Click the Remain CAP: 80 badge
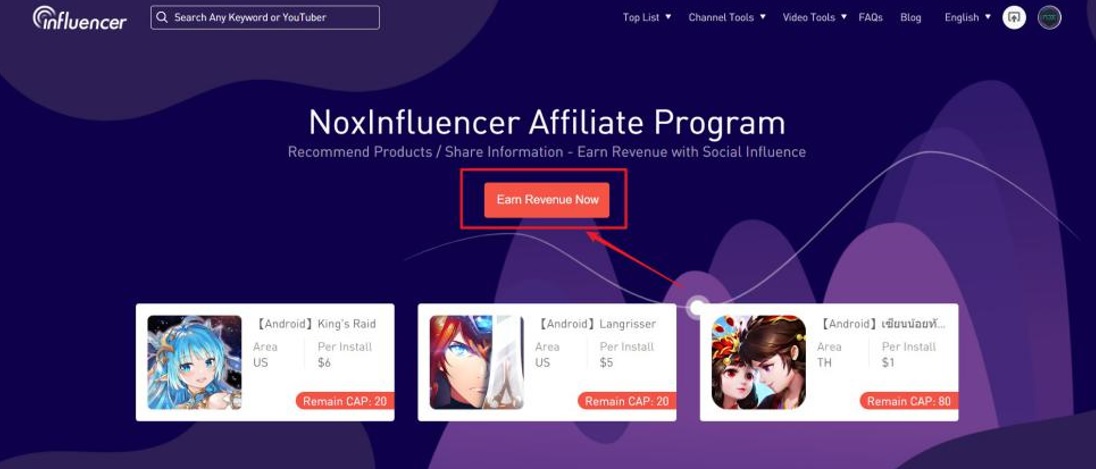The image size is (1096, 469). pos(909,401)
